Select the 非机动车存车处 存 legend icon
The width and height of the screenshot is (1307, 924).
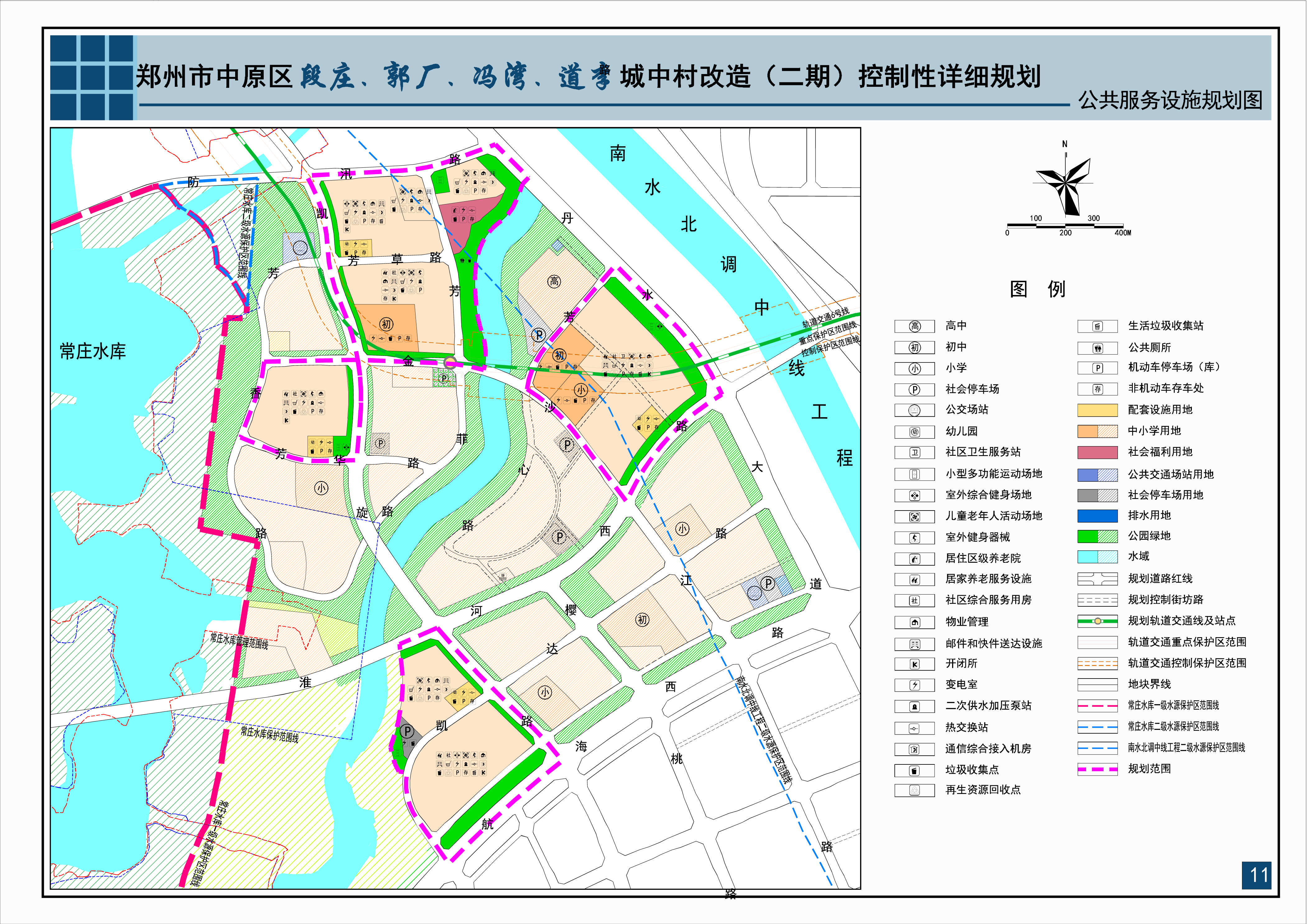coord(1098,389)
